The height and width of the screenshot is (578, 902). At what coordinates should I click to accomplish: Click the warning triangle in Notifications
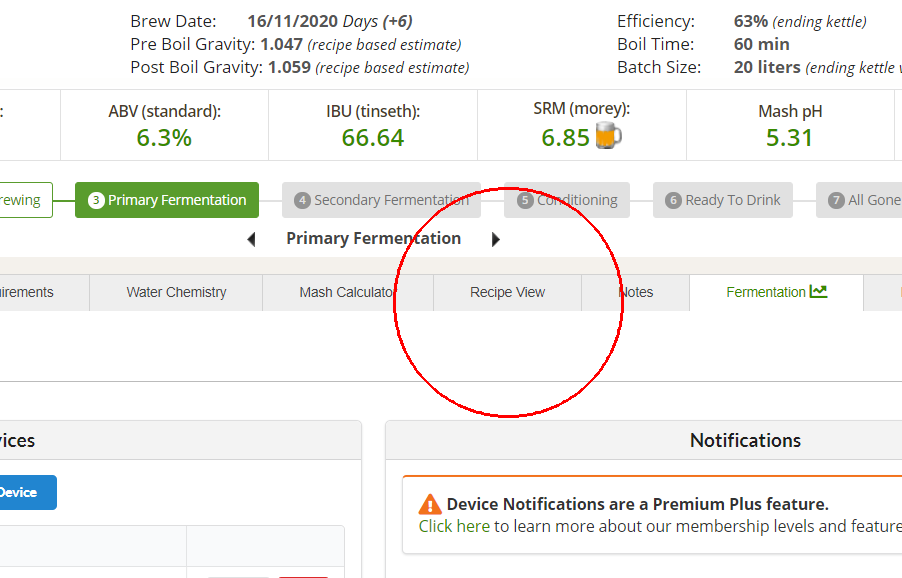pos(430,504)
